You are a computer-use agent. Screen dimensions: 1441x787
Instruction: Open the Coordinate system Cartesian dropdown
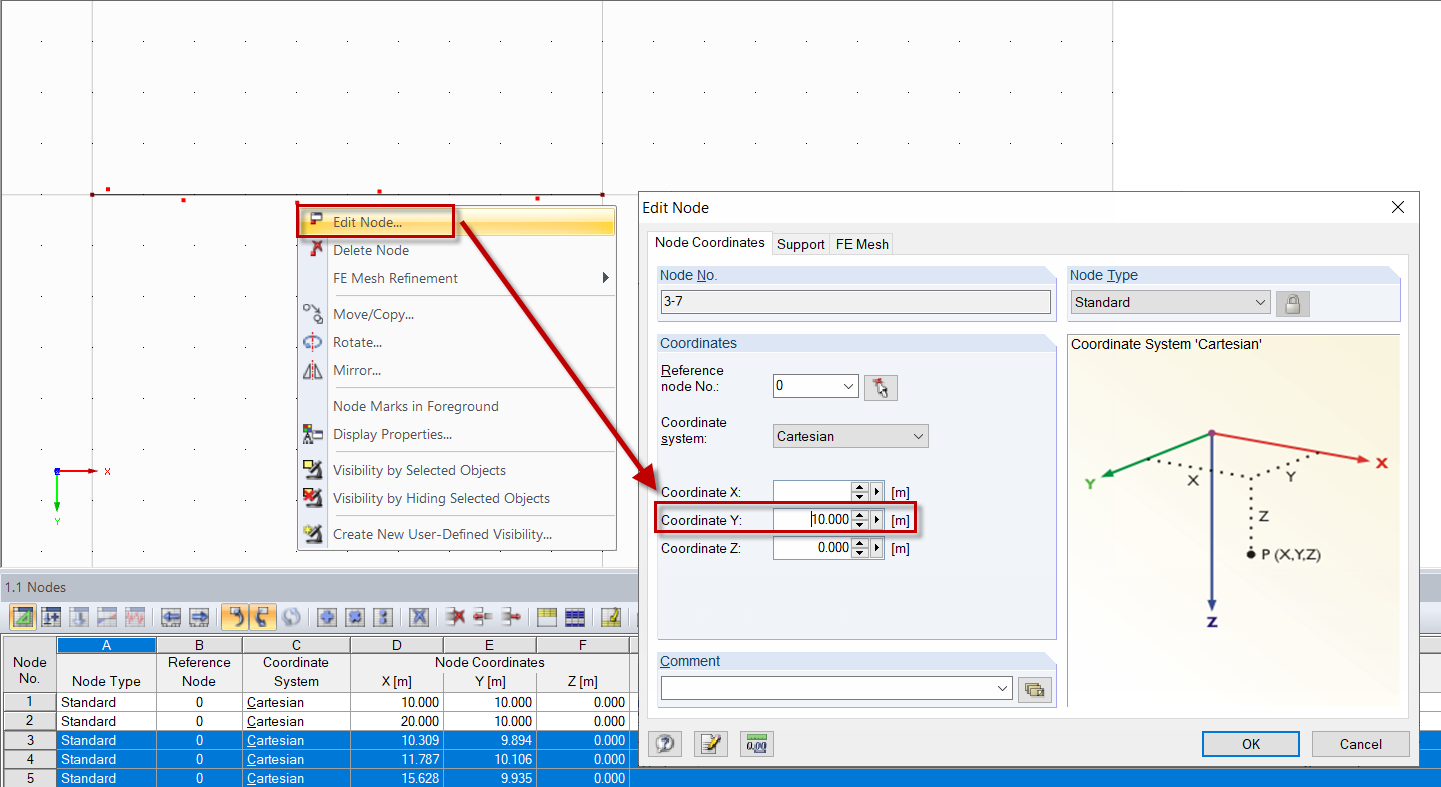coord(851,436)
